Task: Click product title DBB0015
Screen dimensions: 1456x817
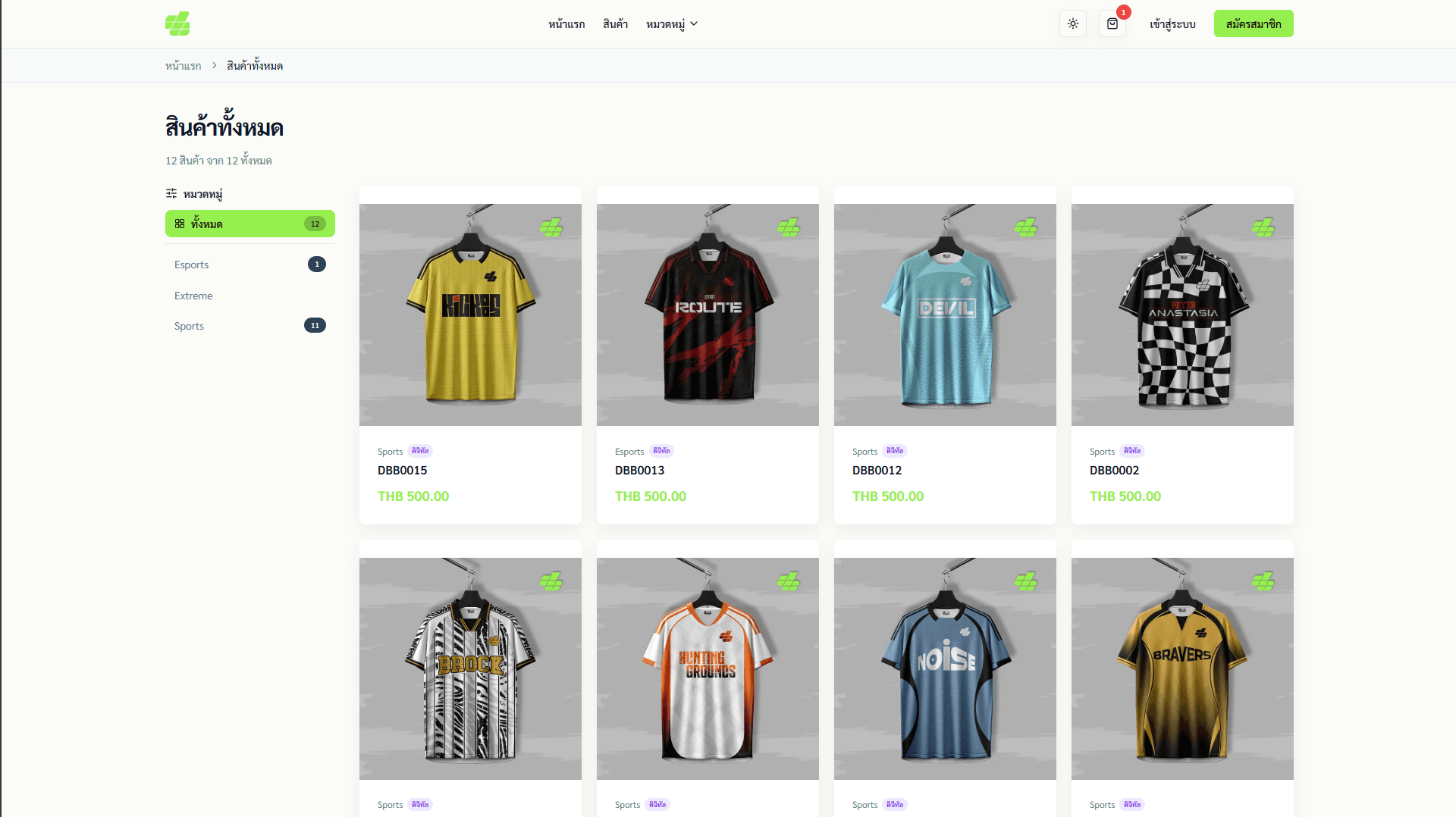Action: coord(403,470)
